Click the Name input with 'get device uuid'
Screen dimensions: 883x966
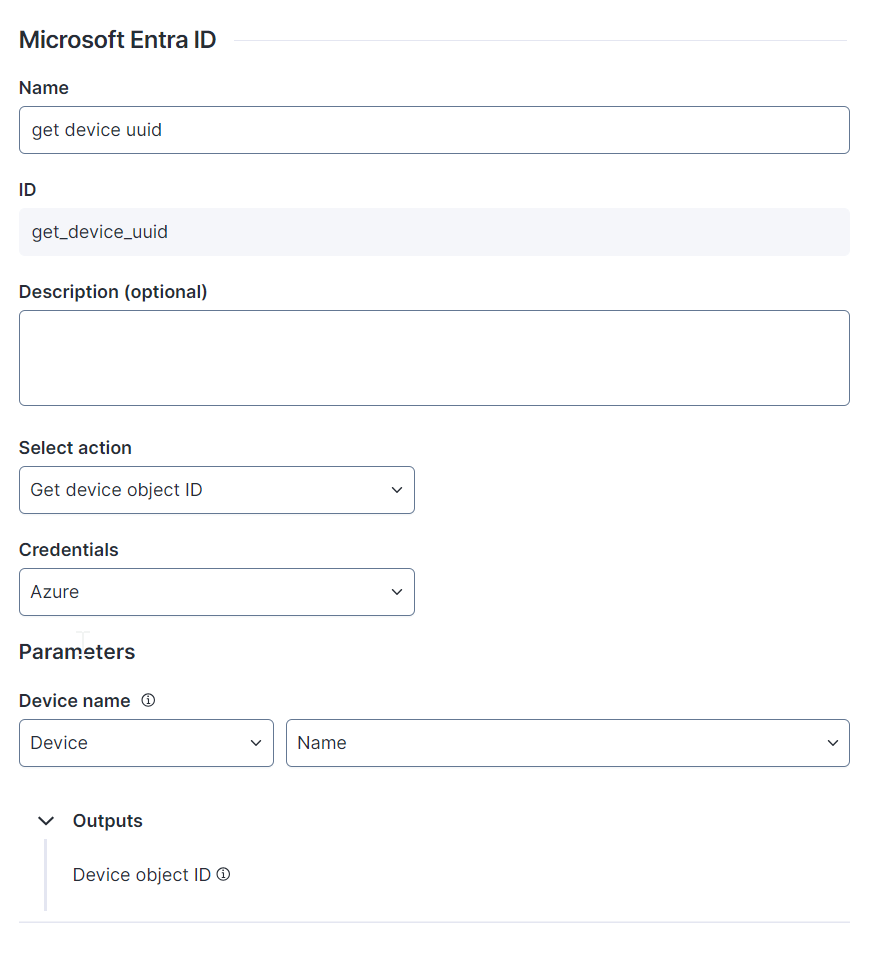pos(434,130)
